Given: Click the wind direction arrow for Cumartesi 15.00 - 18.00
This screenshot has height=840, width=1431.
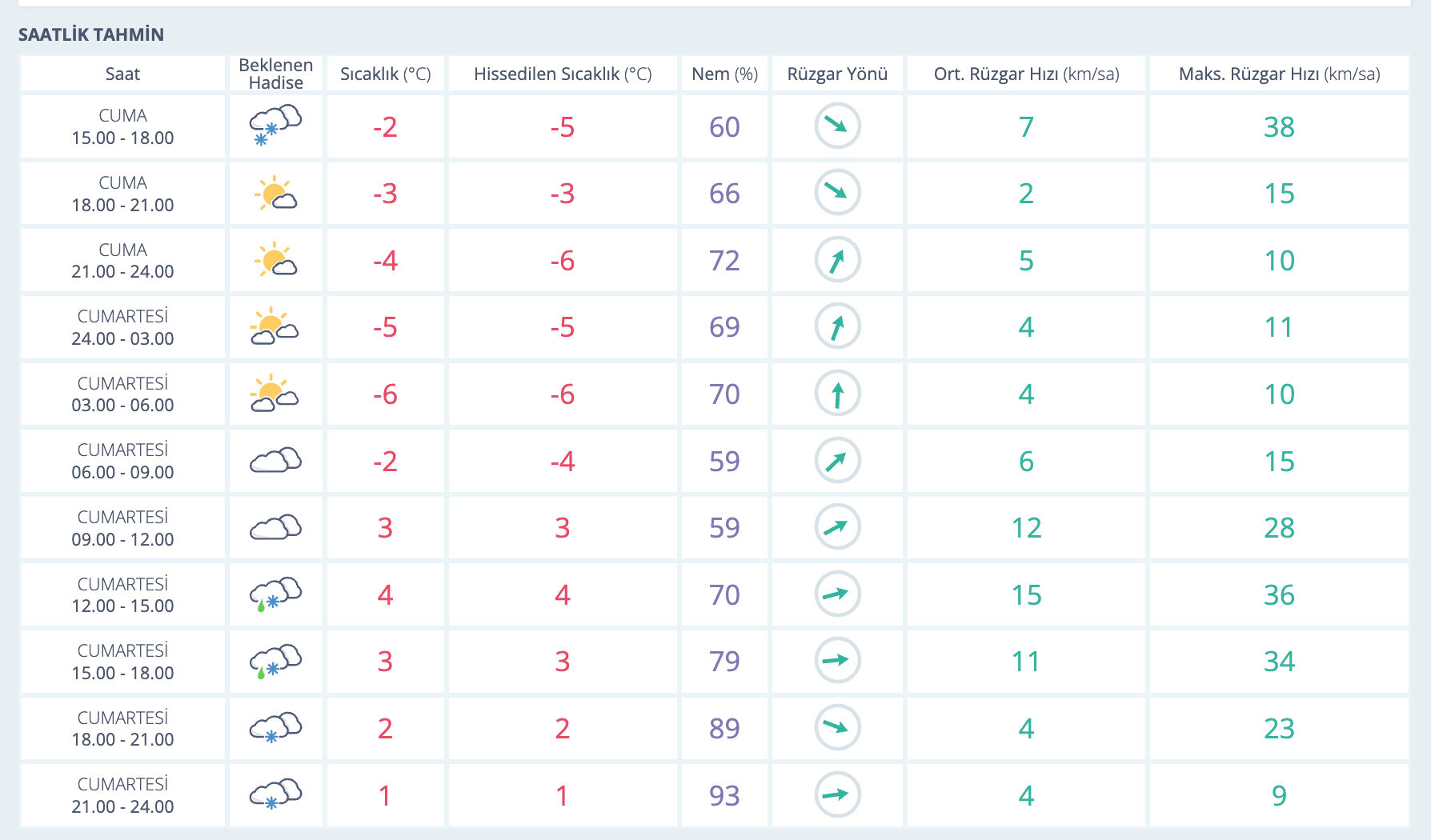Looking at the screenshot, I should (x=837, y=661).
